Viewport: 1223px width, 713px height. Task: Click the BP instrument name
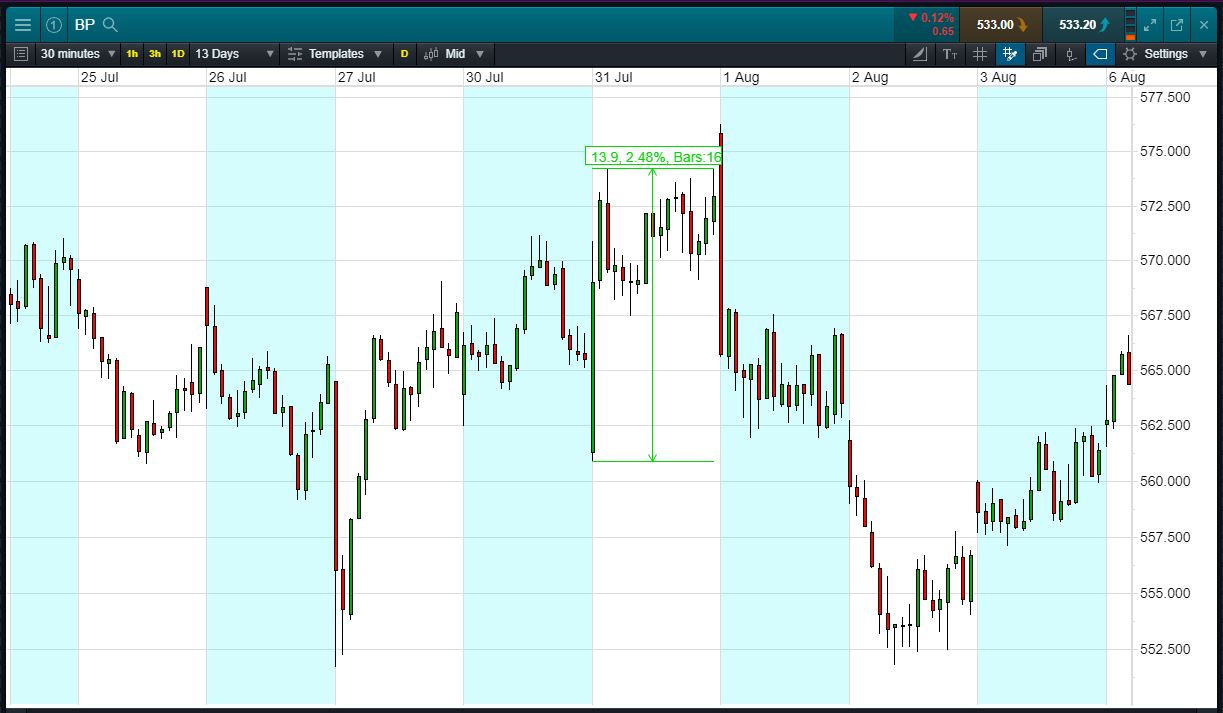[84, 25]
